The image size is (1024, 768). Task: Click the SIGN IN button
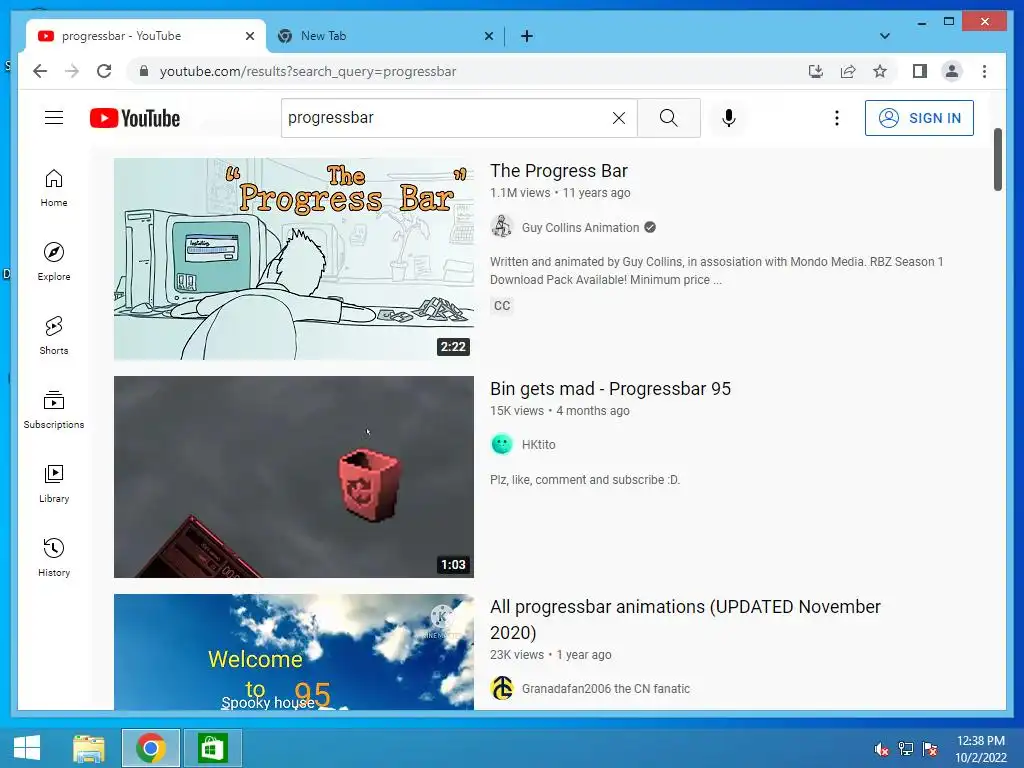[919, 118]
